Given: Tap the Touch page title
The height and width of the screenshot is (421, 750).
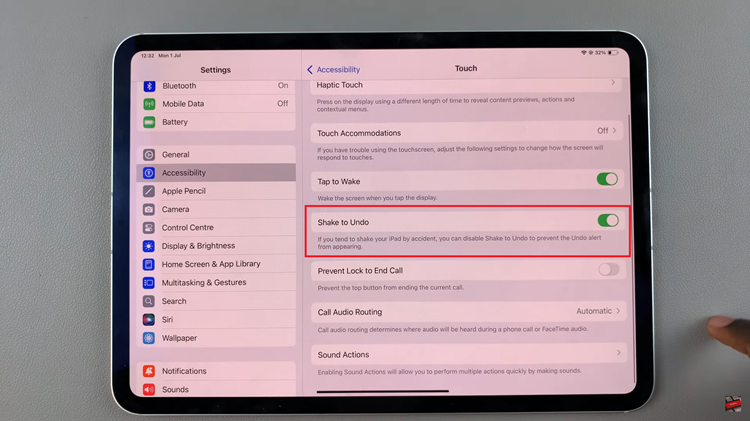Looking at the screenshot, I should (466, 68).
